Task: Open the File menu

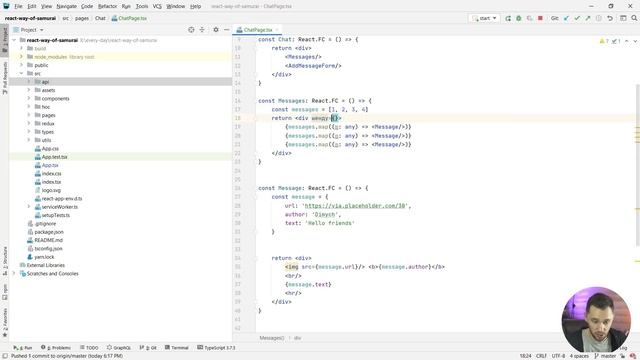Action: tap(18, 7)
